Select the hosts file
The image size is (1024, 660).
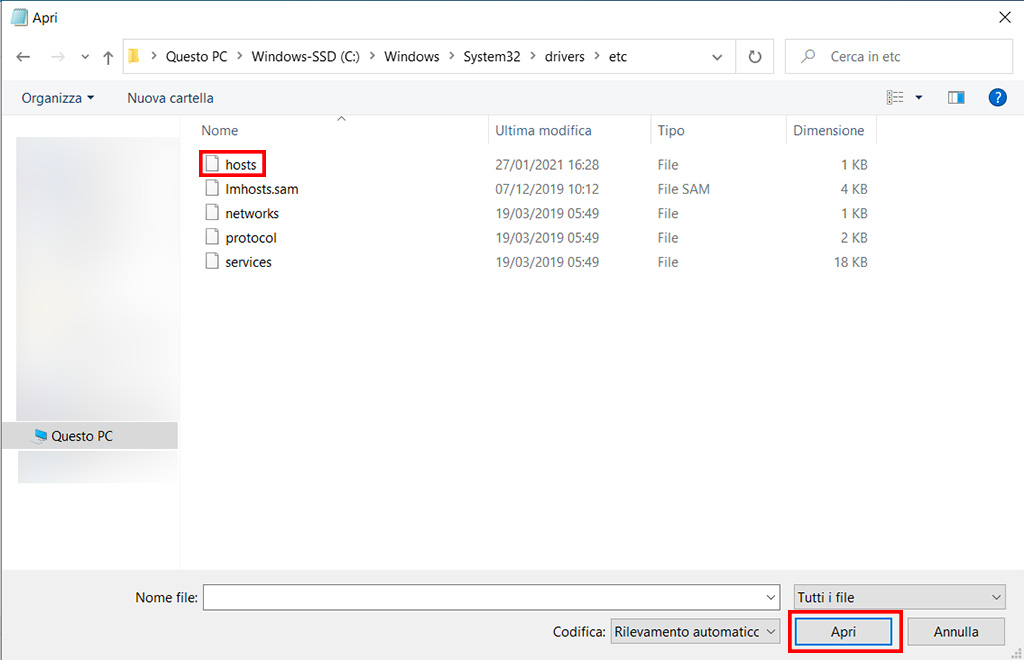pos(241,165)
